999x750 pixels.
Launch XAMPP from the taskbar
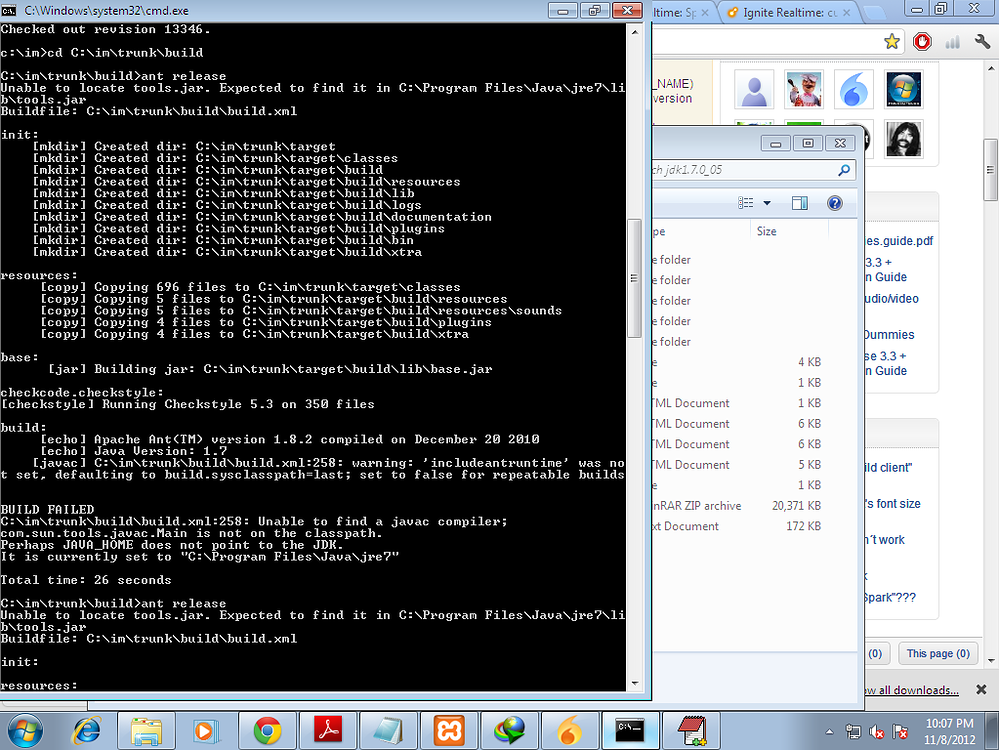[x=449, y=730]
